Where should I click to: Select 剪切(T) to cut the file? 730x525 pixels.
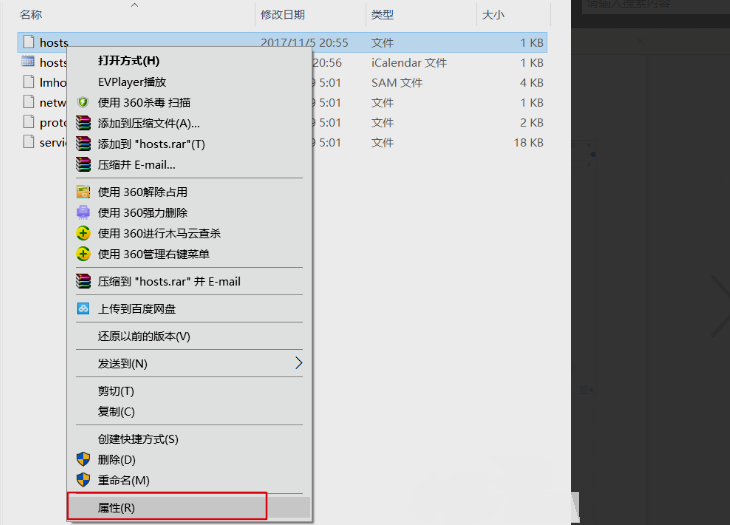(x=189, y=391)
